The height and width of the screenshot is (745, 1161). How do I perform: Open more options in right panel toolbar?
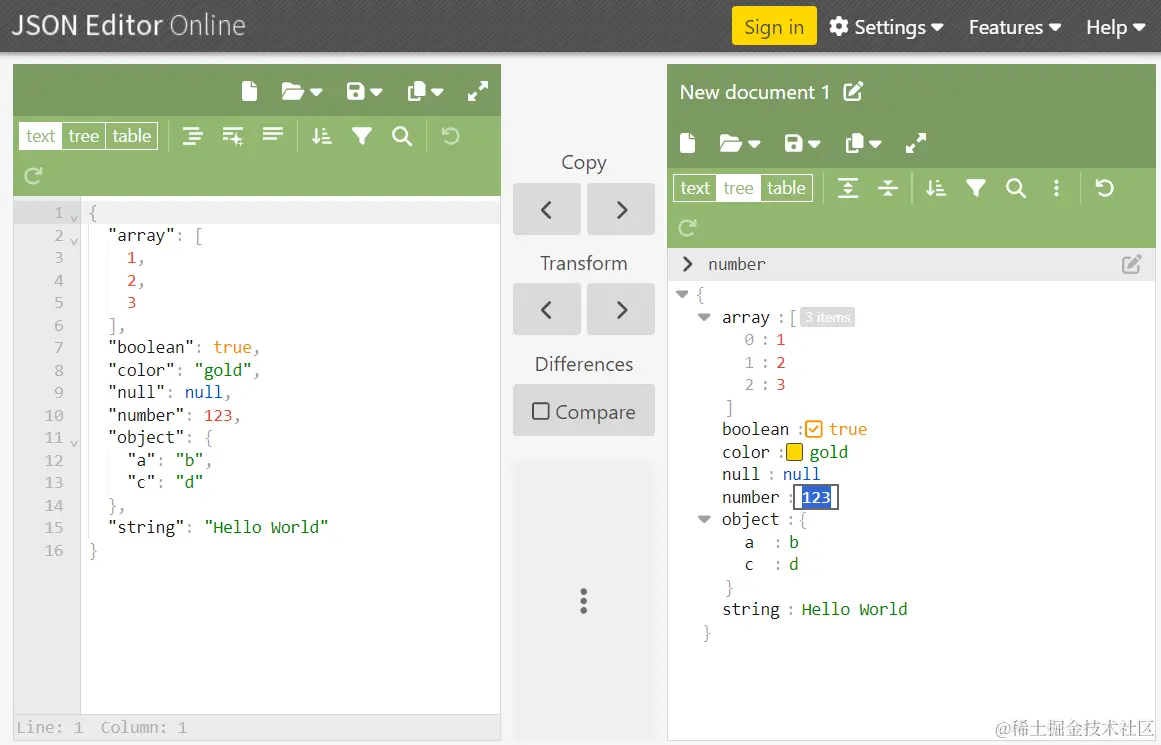(x=1057, y=188)
